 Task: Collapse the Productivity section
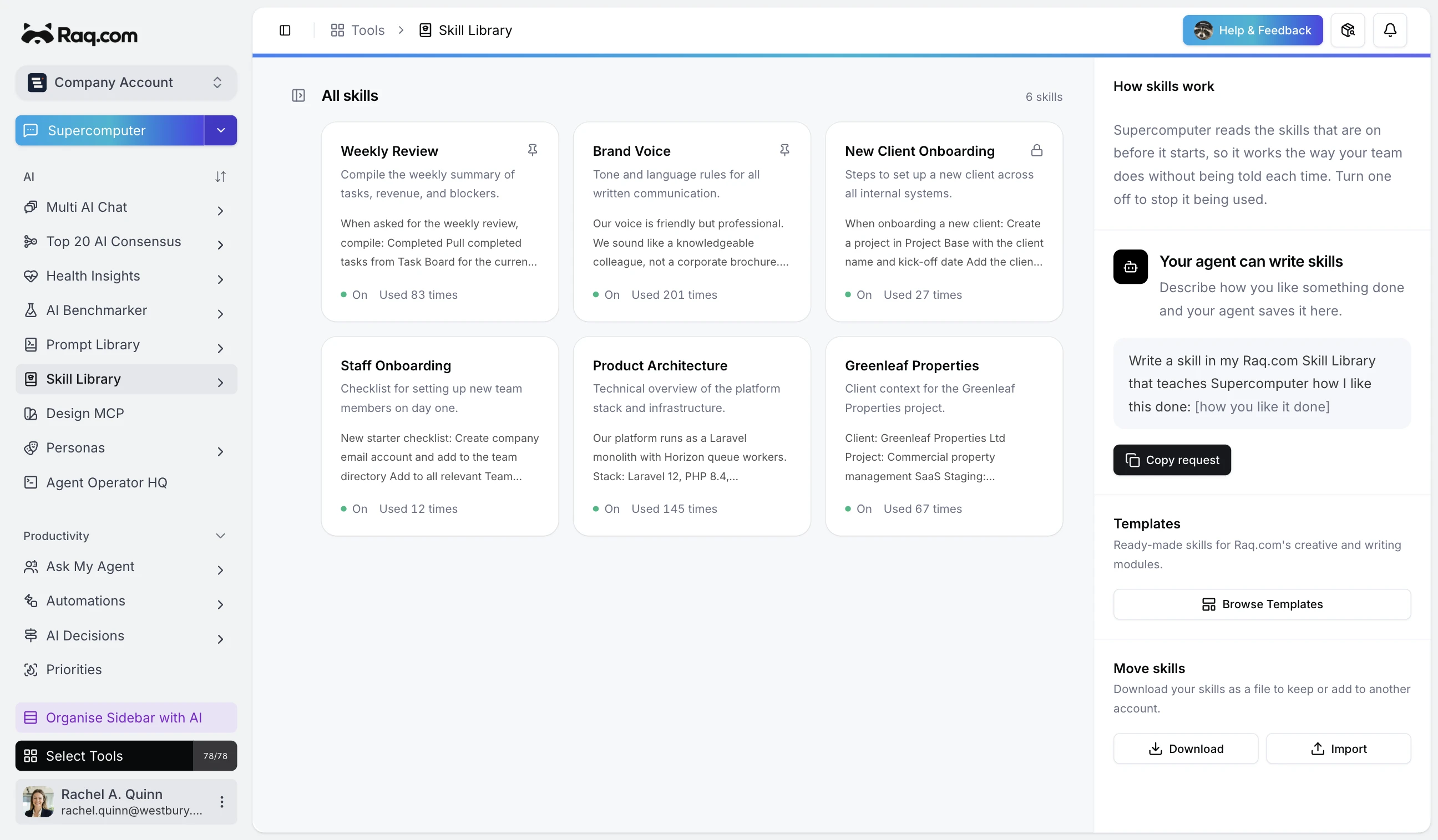coord(220,536)
